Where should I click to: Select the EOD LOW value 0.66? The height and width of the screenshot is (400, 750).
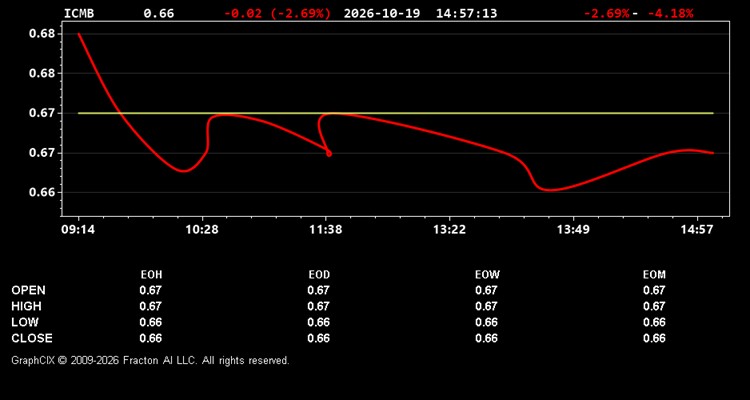(x=319, y=322)
